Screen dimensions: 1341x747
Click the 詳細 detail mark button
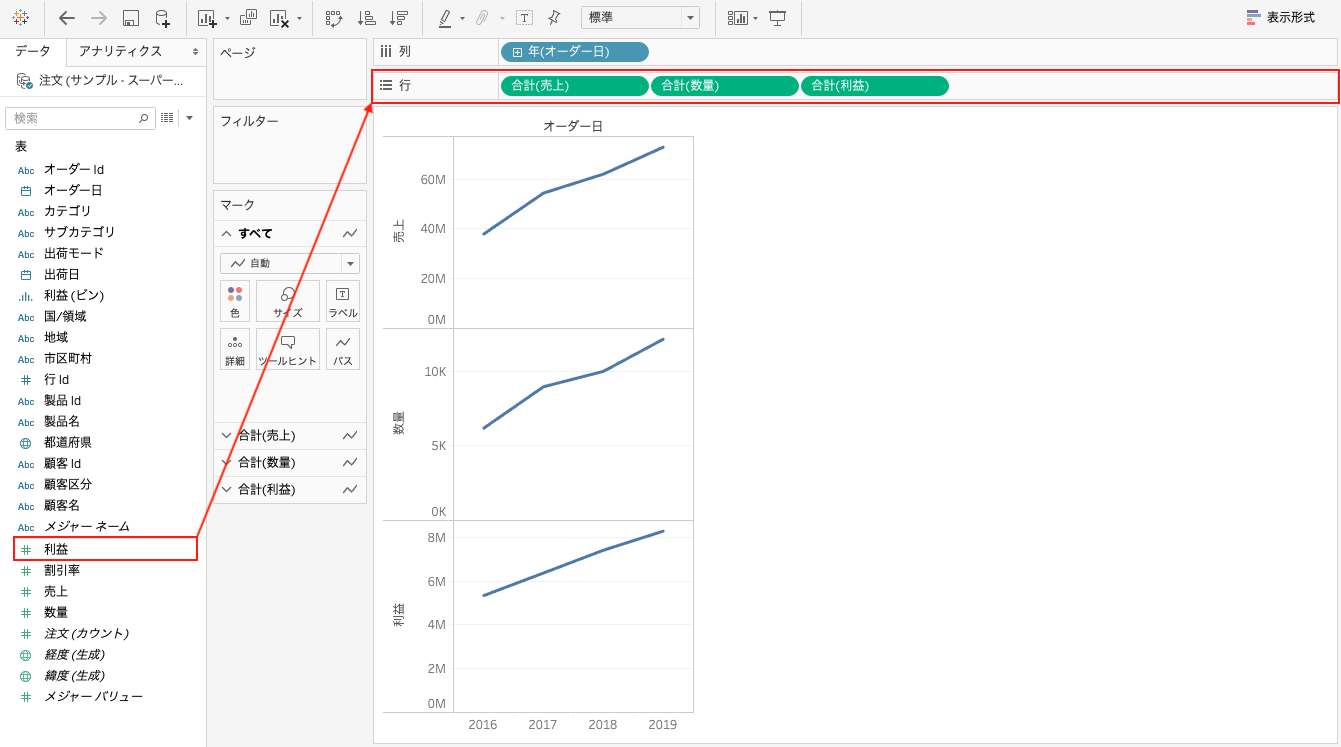235,349
